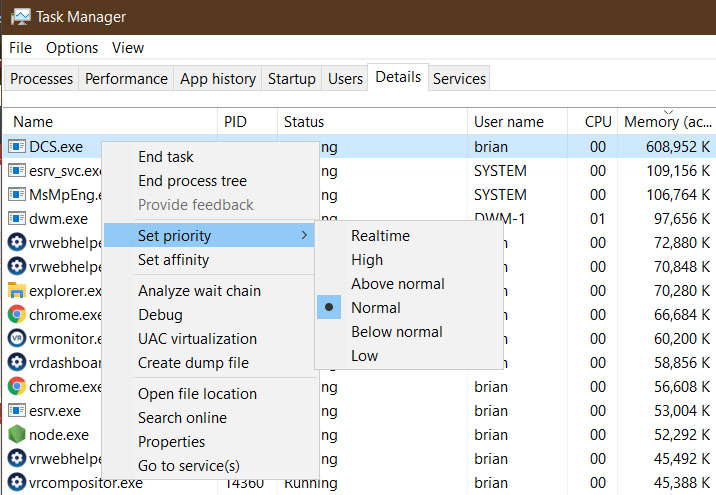This screenshot has width=716, height=495.
Task: Sort by the Memory column header
Action: pos(667,121)
